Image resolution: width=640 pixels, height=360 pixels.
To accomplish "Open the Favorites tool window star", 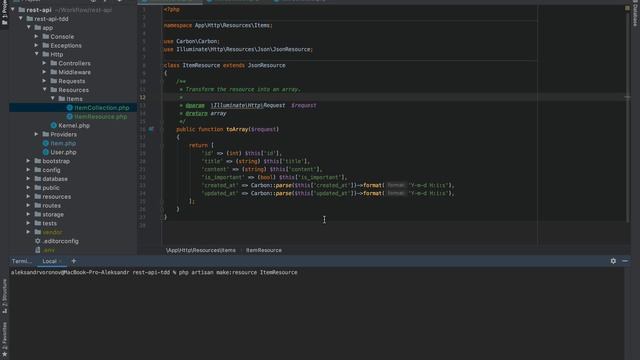I will 4,355.
